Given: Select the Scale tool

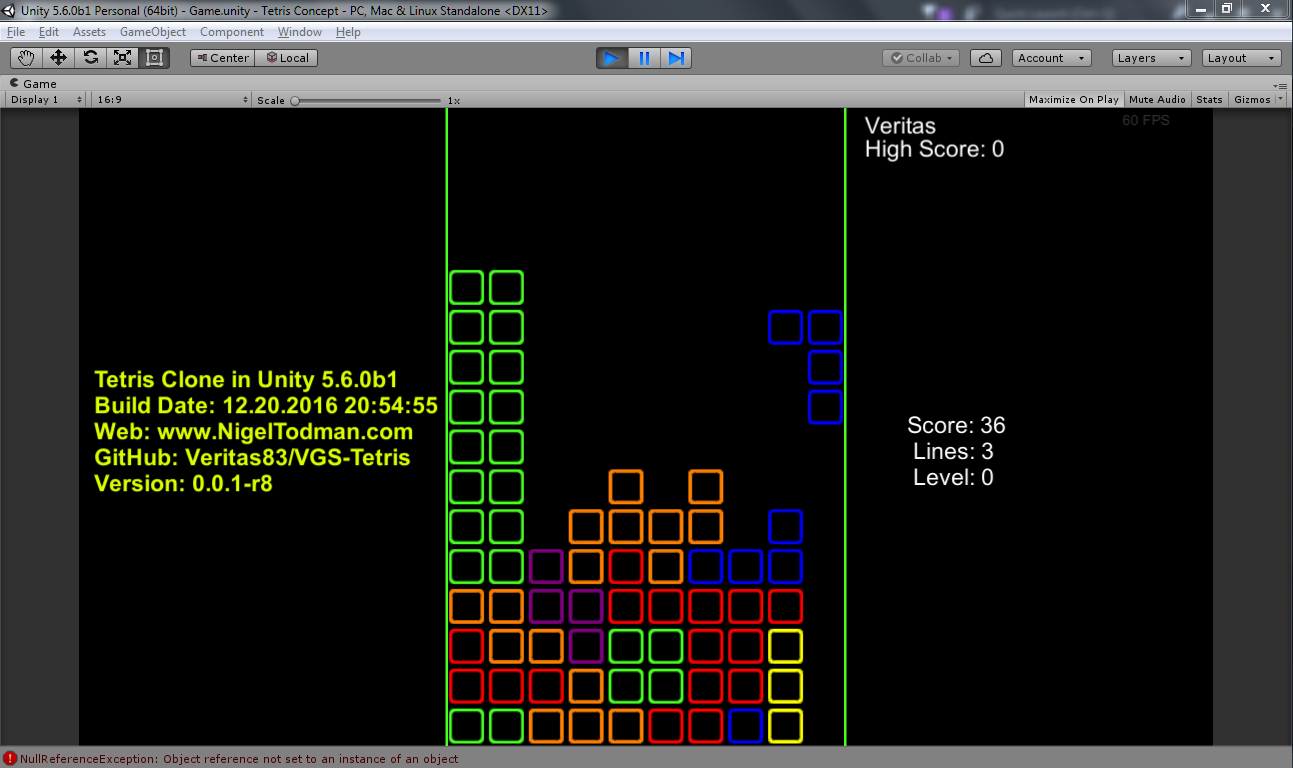Looking at the screenshot, I should [x=122, y=57].
